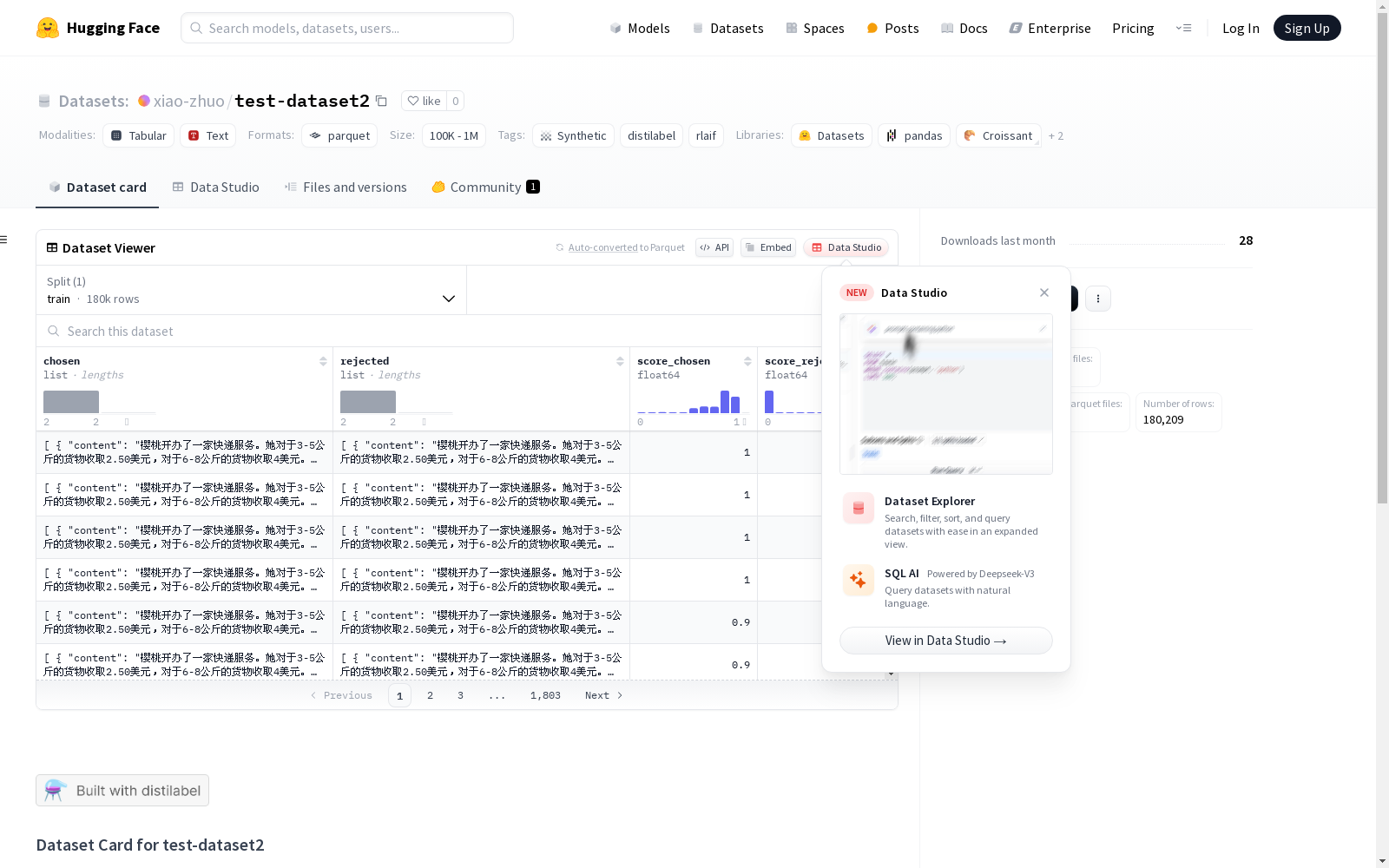The height and width of the screenshot is (868, 1389).
Task: Open Spaces from the top navigation
Action: click(x=814, y=28)
